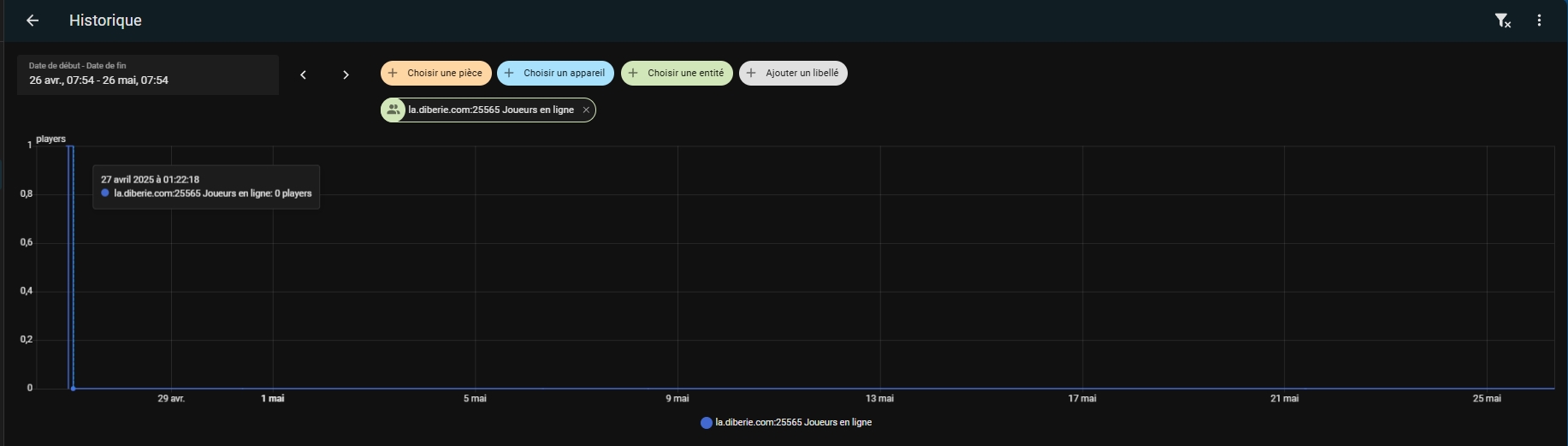Remove the la.diberie.com entity chip

(x=586, y=110)
